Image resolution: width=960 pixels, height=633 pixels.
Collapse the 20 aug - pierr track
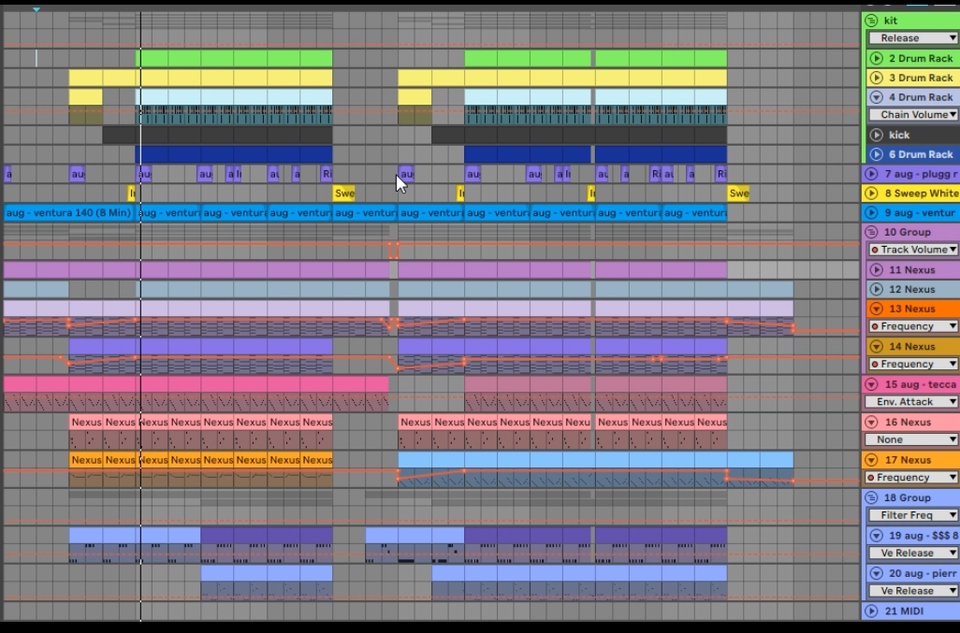tap(876, 574)
